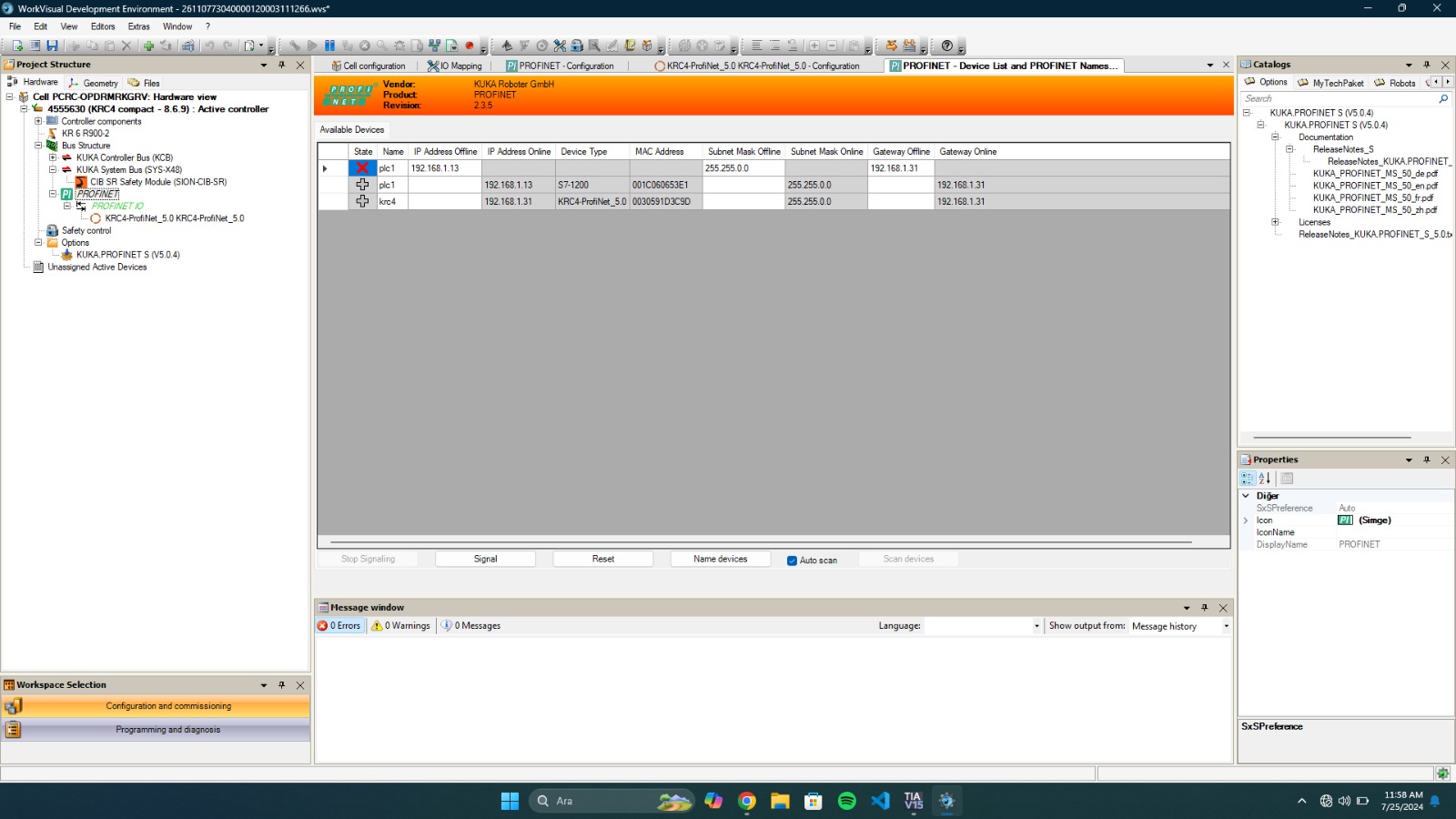Click the Available Devices tab label
This screenshot has width=1456, height=819.
coord(352,130)
